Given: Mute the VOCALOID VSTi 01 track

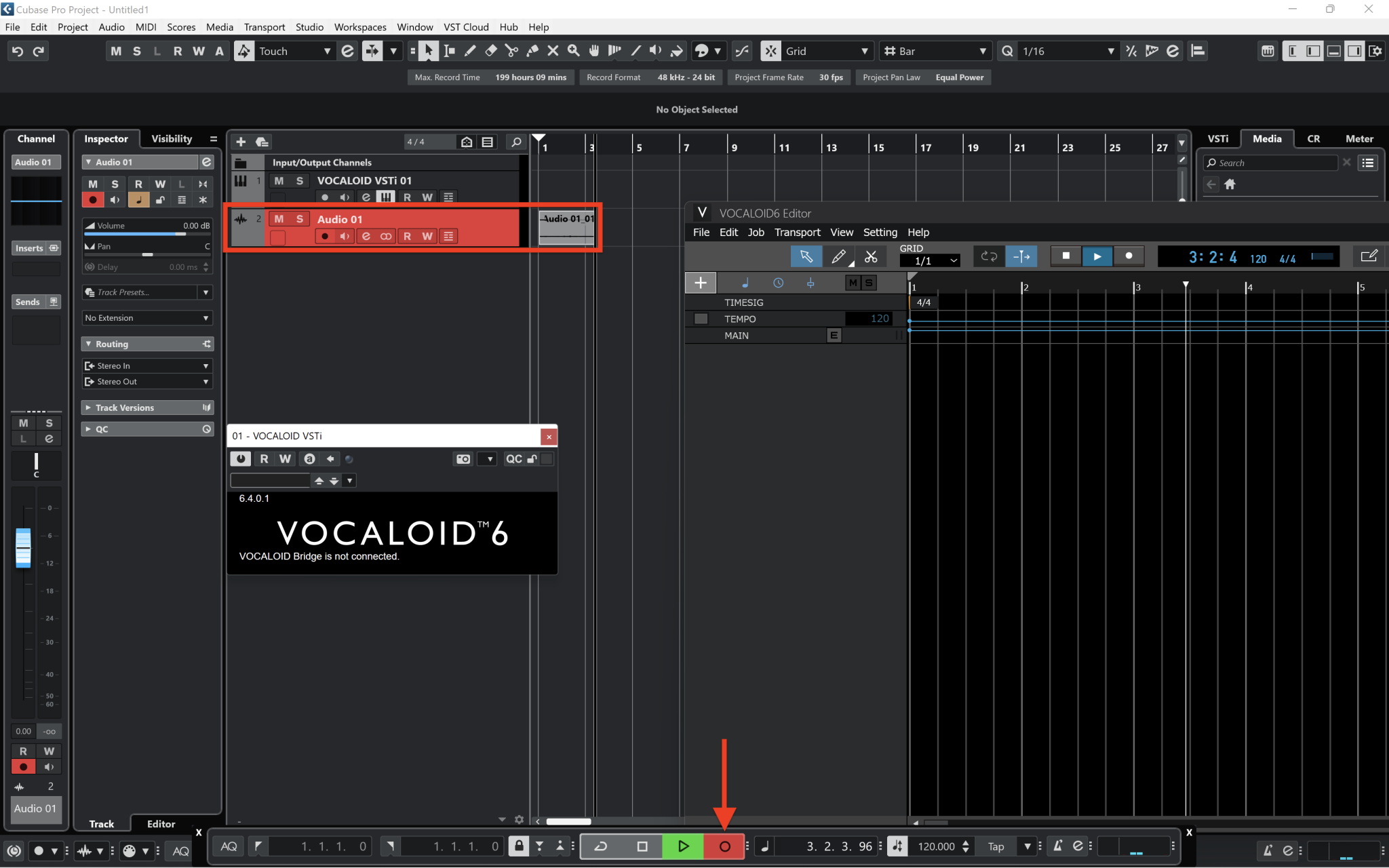Looking at the screenshot, I should pos(277,180).
